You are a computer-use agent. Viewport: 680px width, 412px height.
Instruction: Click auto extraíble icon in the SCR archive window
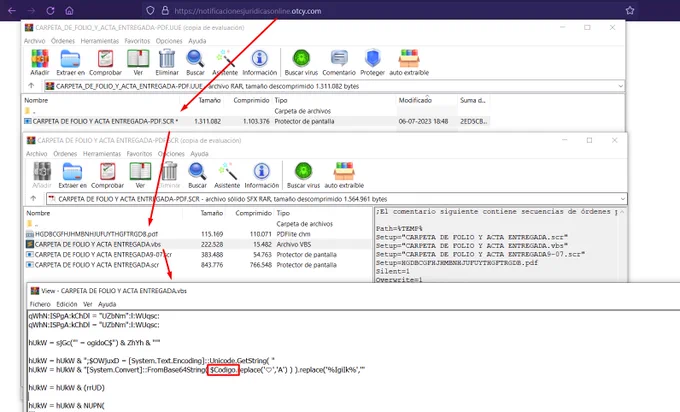pos(344,171)
